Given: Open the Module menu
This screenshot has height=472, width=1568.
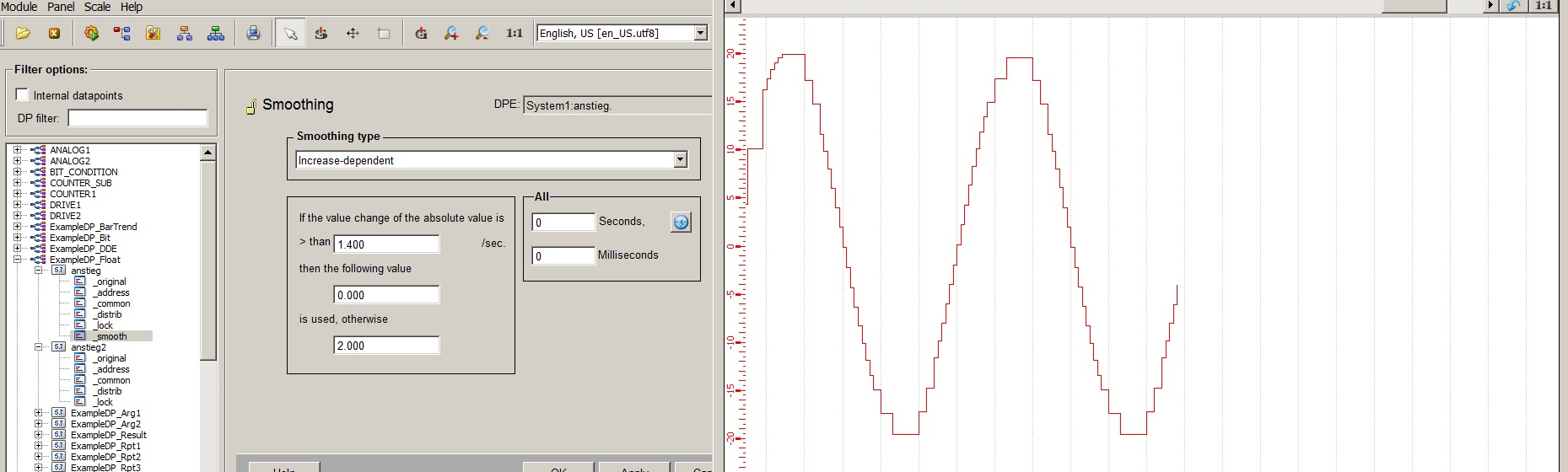Looking at the screenshot, I should coord(19,7).
